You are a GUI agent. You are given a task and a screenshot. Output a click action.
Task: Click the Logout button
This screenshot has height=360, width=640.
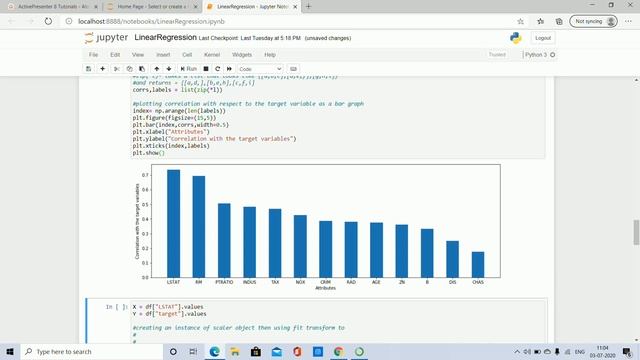click(x=543, y=38)
